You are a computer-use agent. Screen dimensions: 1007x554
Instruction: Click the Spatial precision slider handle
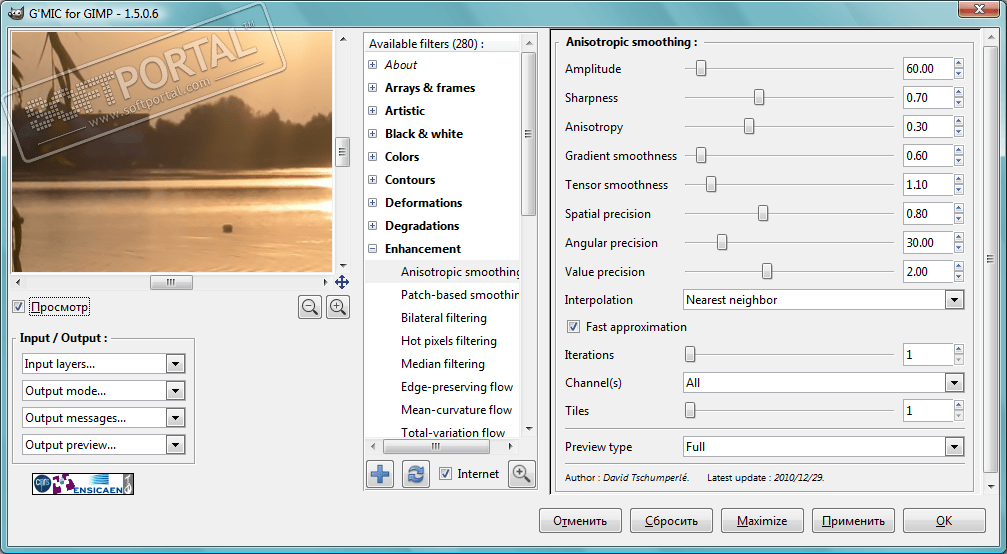763,213
